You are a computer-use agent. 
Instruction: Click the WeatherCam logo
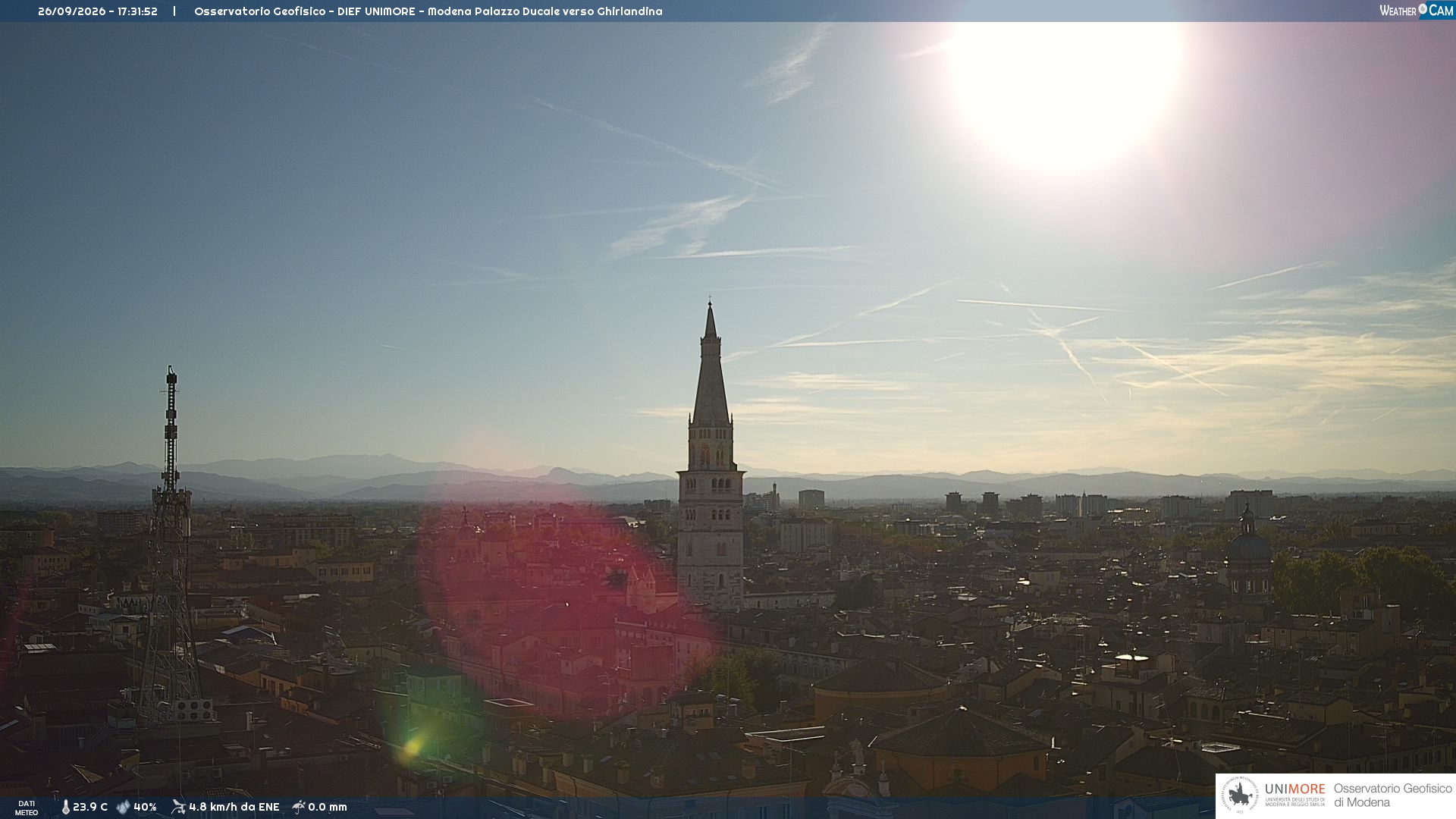[1417, 11]
